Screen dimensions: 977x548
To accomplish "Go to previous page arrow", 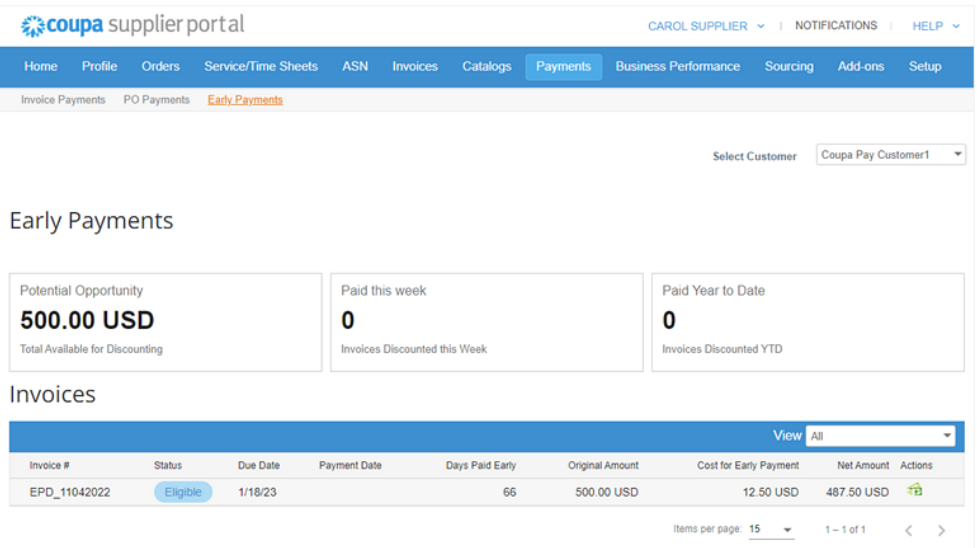I will click(x=908, y=530).
